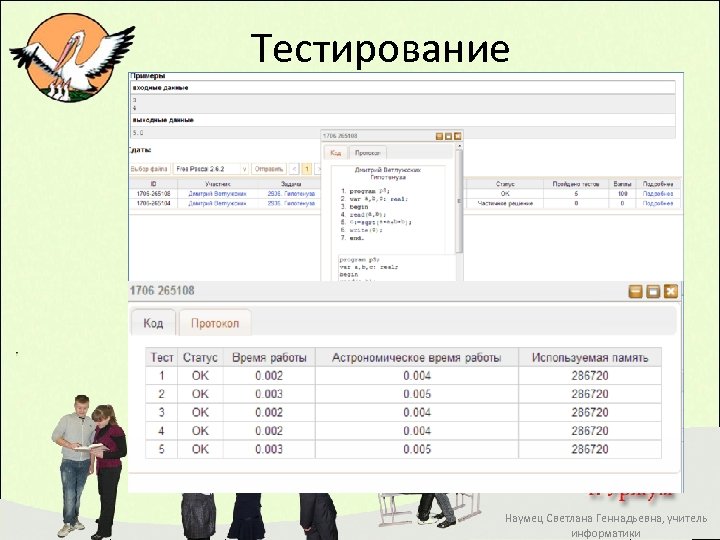Select memory 286720 of test 3
Screen dimensions: 720x540
pos(590,412)
